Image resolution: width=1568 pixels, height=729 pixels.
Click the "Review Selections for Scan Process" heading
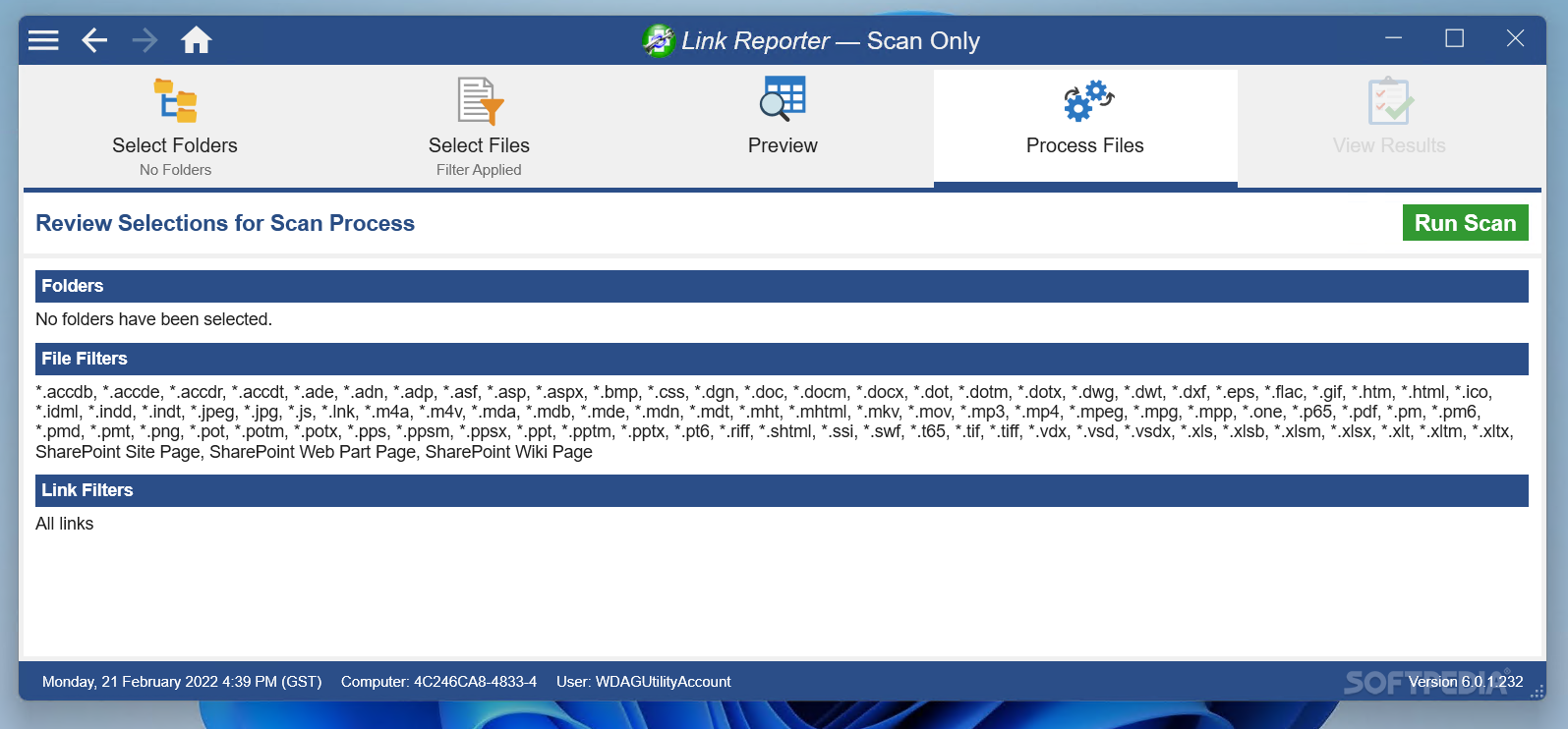225,223
